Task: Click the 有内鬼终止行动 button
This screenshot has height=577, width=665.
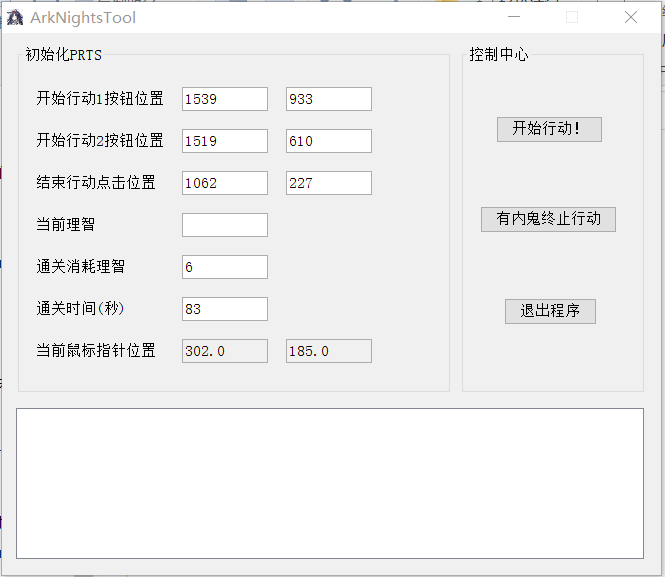Action: pyautogui.click(x=548, y=219)
